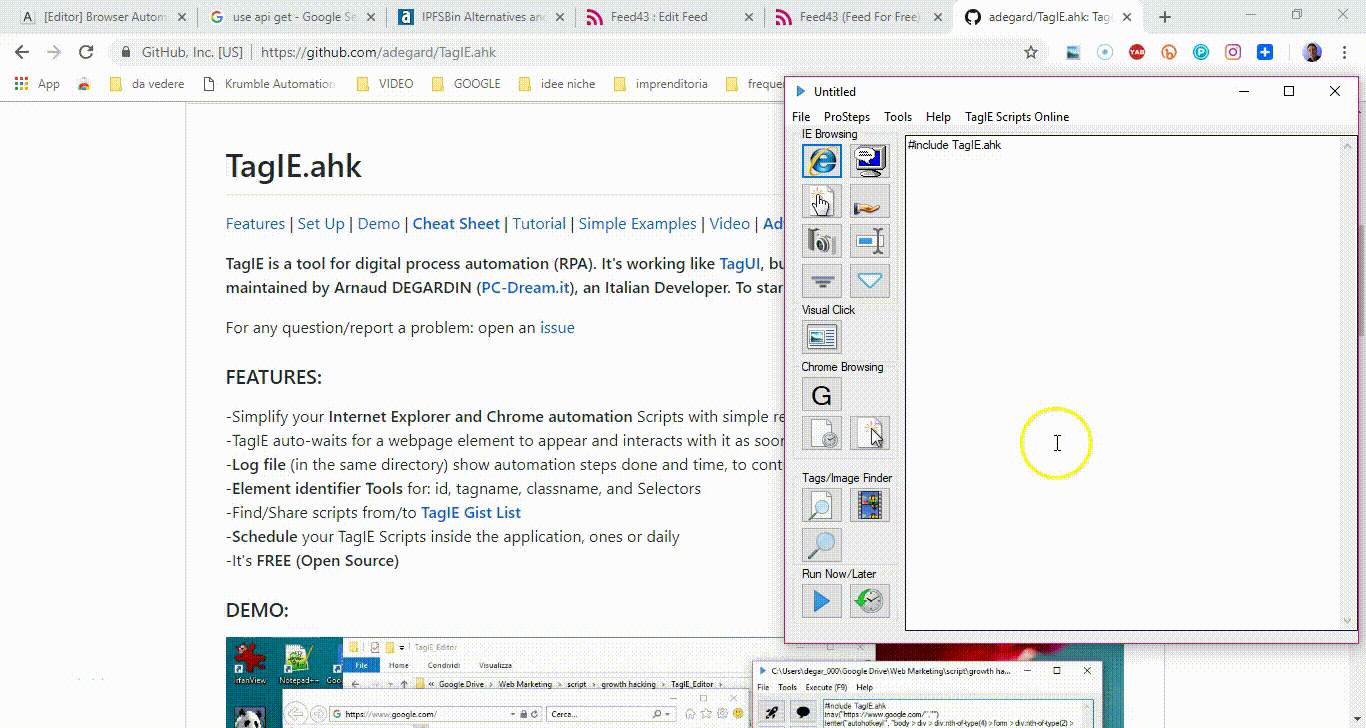Image resolution: width=1366 pixels, height=728 pixels.
Task: Click the lone magnifying glass finder icon
Action: 822,545
